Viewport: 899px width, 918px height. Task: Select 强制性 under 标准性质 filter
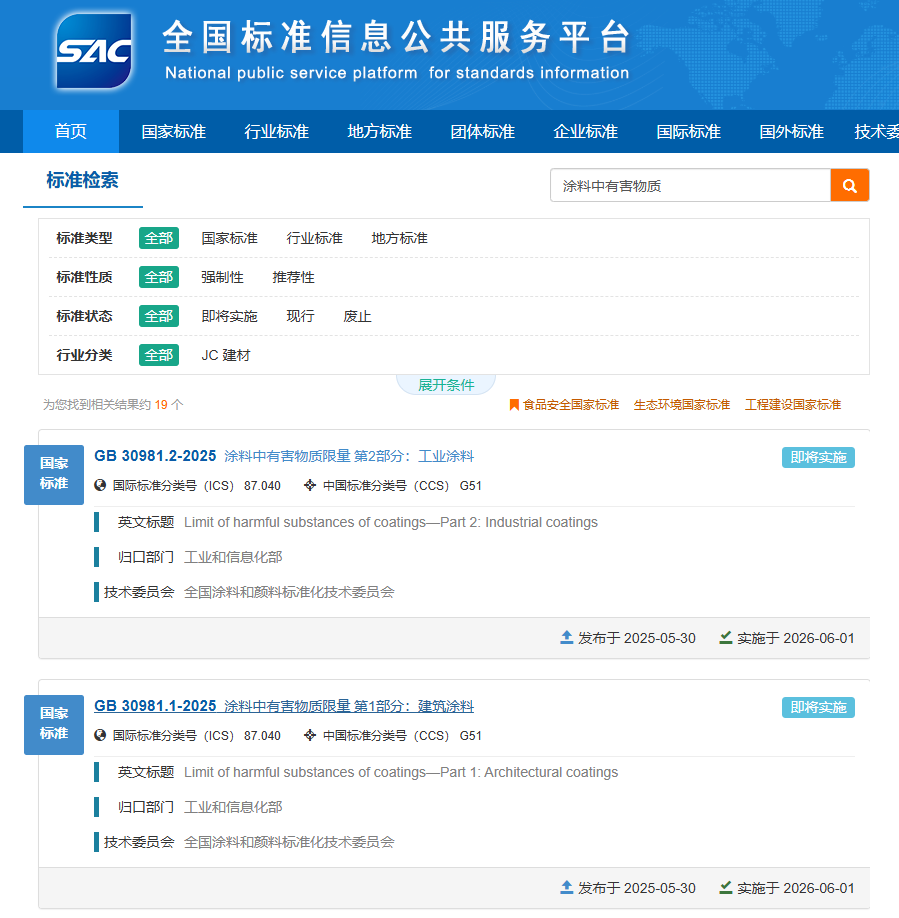coord(222,277)
